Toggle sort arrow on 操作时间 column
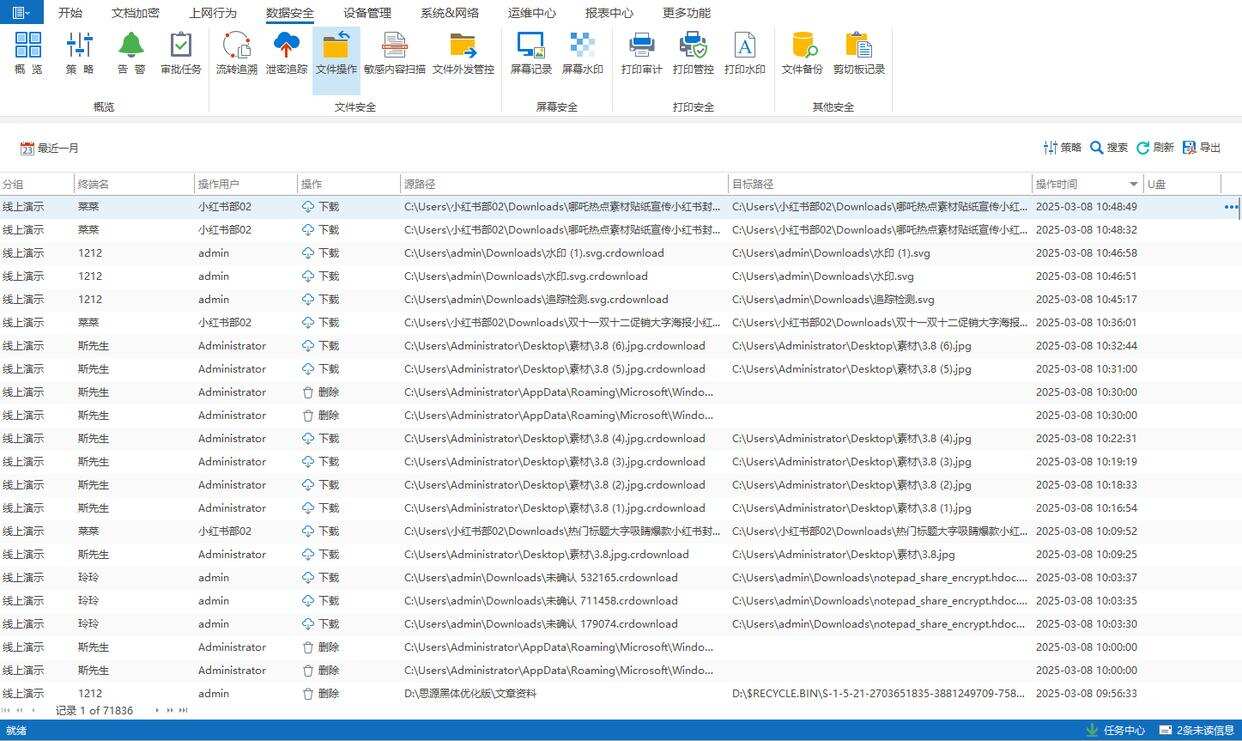The image size is (1242, 741). [x=1133, y=184]
